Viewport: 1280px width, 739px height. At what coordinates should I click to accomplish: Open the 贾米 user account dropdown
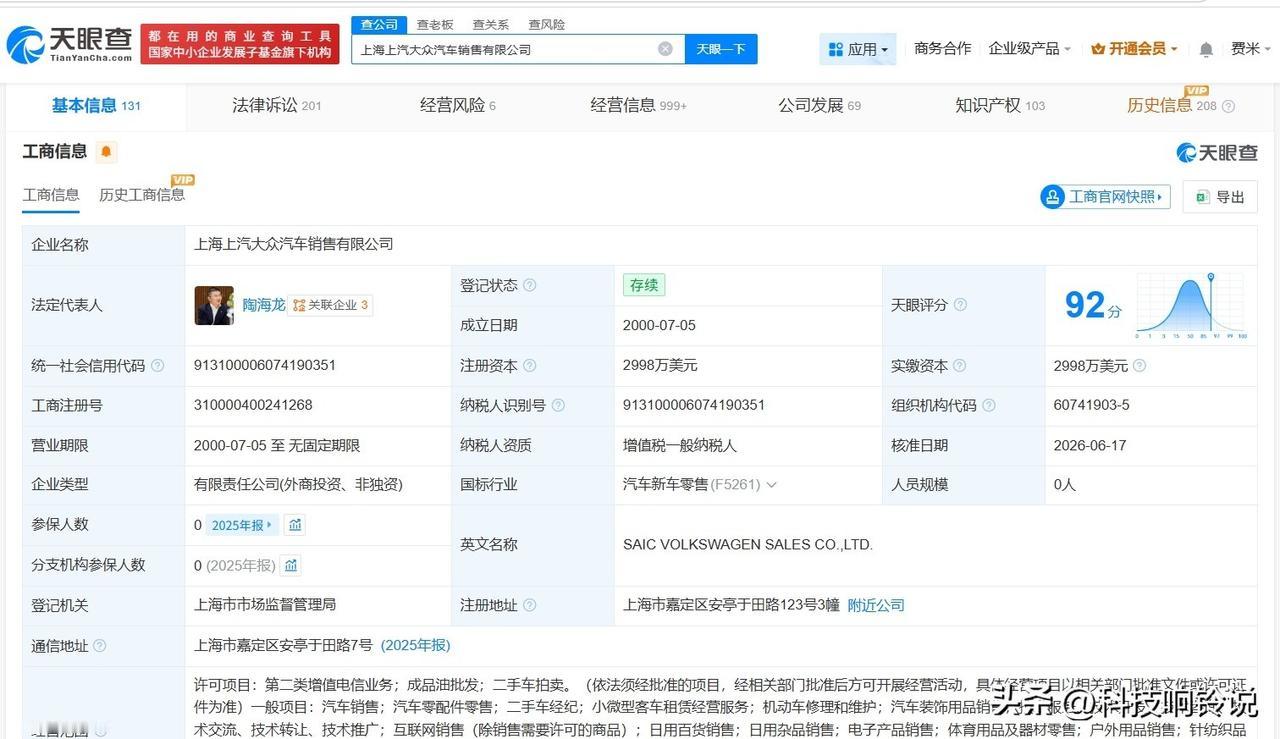(x=1250, y=49)
